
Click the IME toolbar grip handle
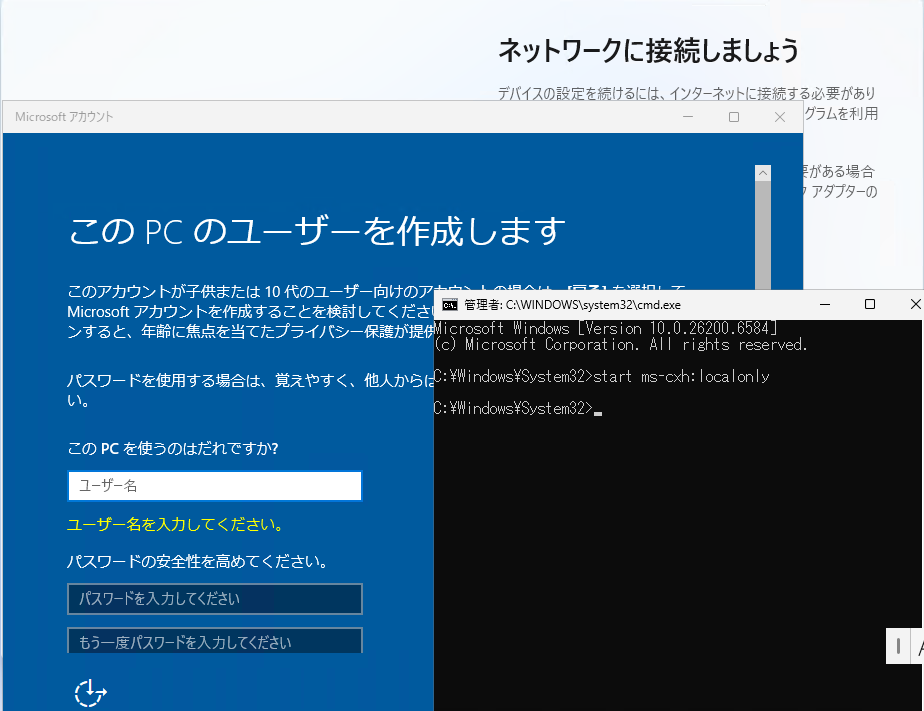click(899, 646)
